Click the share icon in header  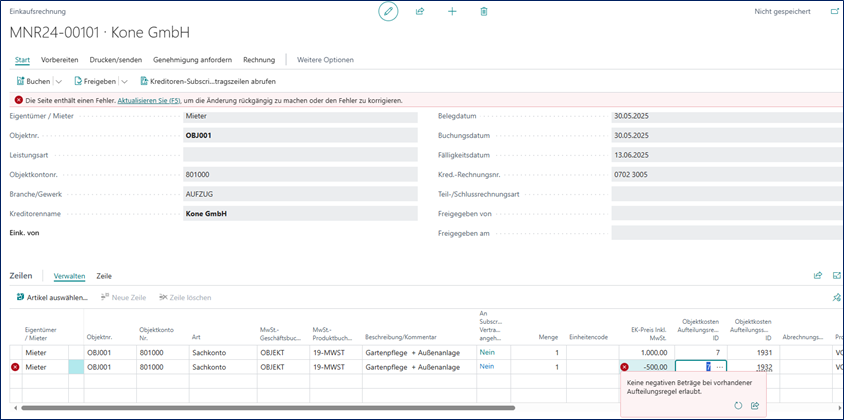(x=420, y=11)
